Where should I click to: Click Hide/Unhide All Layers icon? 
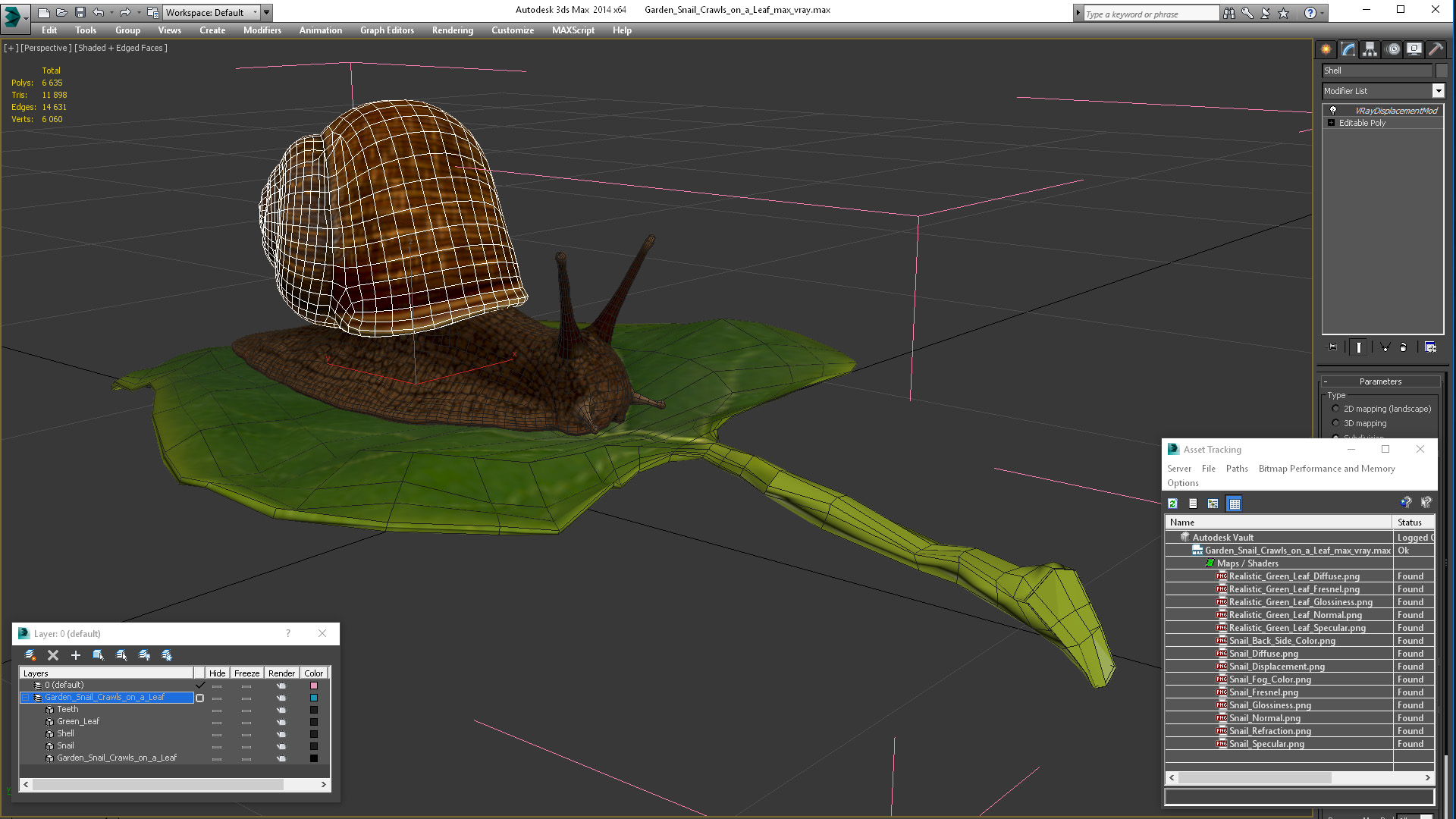[144, 655]
